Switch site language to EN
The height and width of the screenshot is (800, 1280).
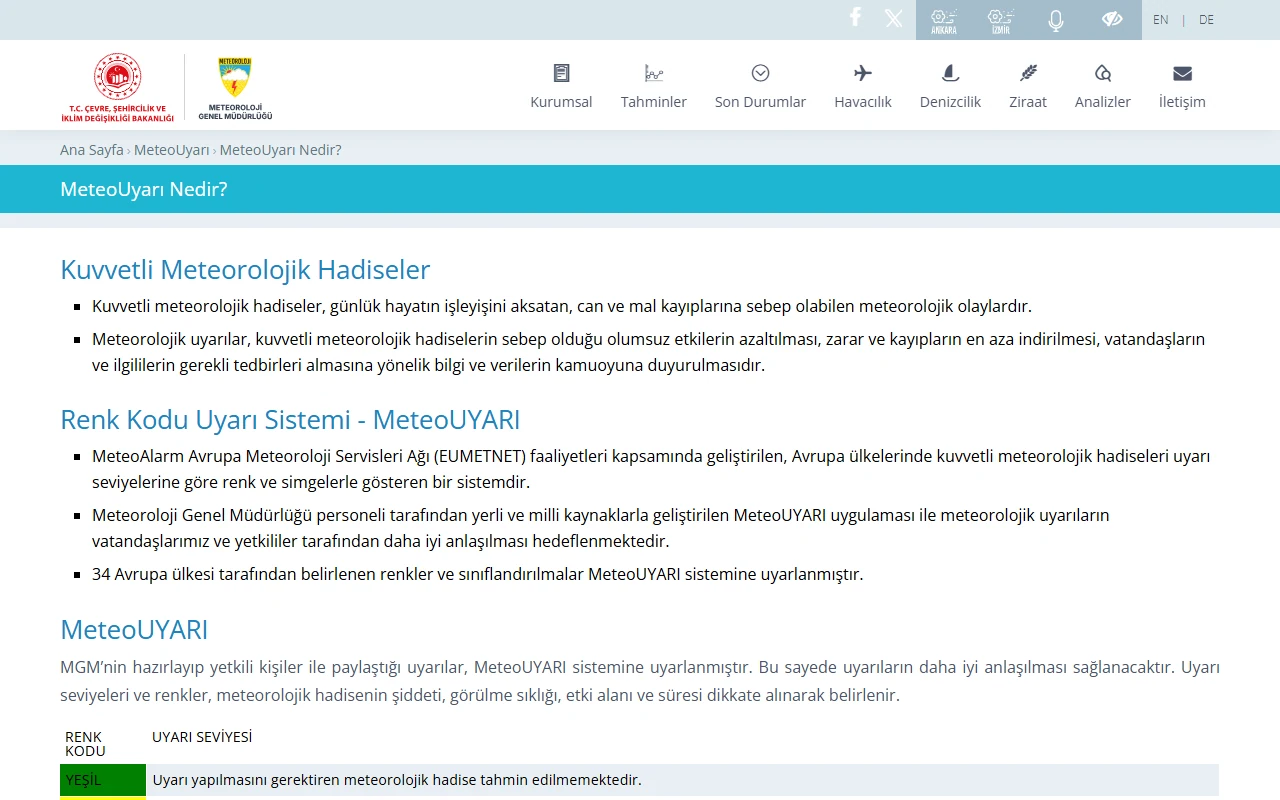click(1160, 20)
